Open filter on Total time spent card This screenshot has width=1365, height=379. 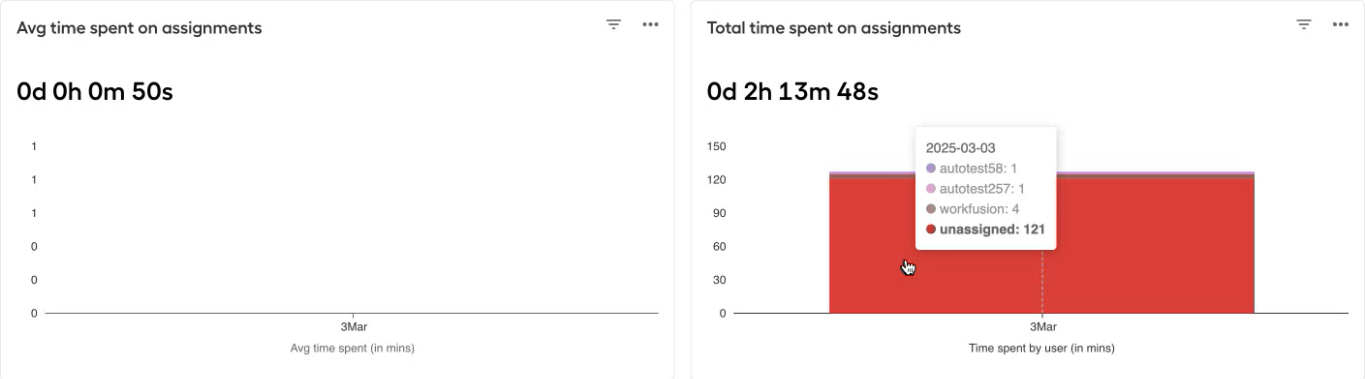point(1304,25)
